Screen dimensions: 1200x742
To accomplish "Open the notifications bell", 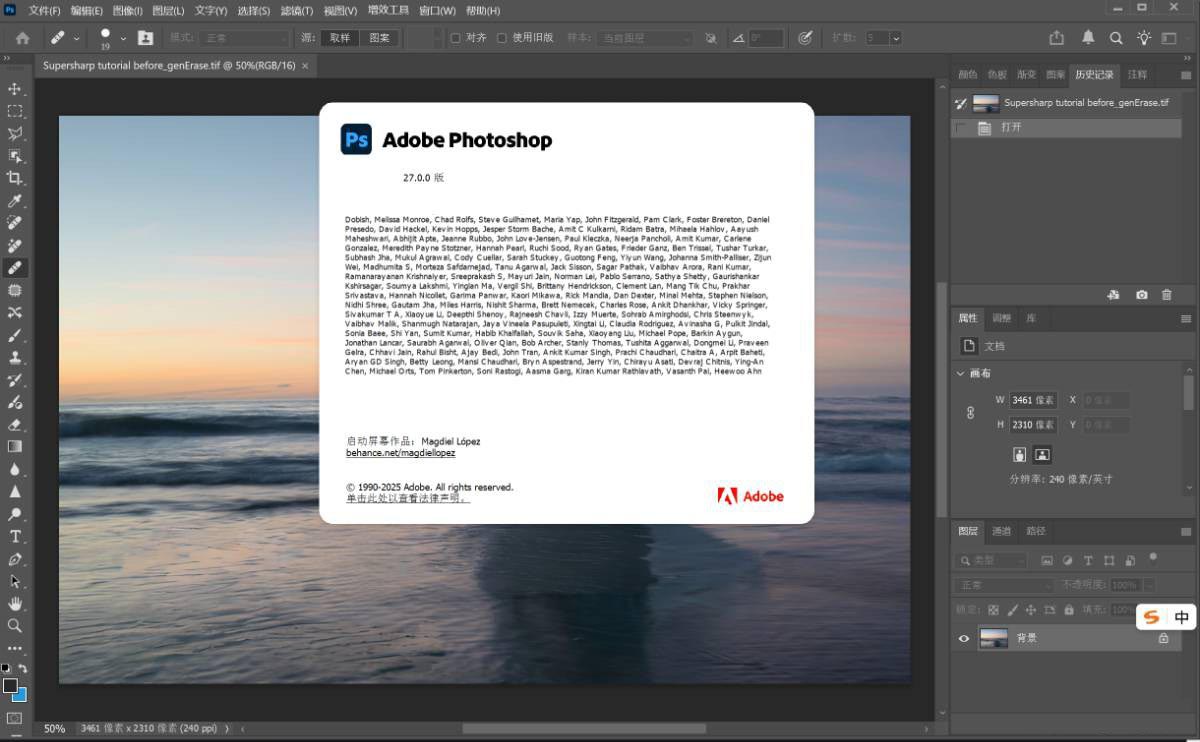I will point(1088,38).
